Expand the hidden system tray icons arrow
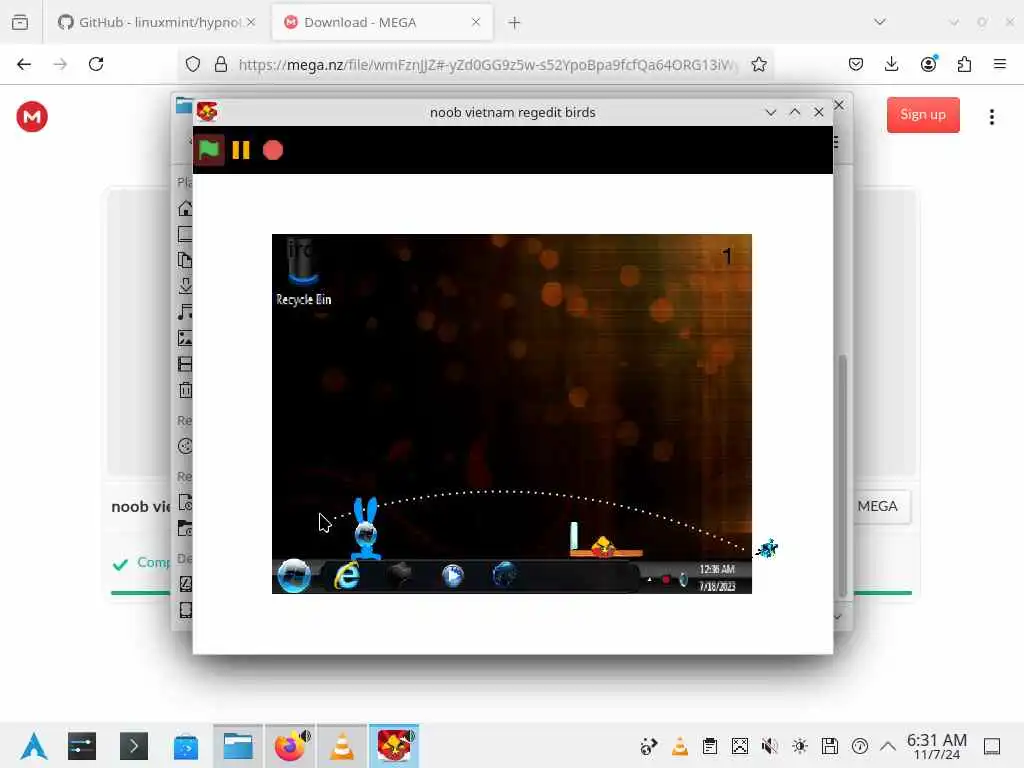The height and width of the screenshot is (768, 1024). (x=888, y=746)
